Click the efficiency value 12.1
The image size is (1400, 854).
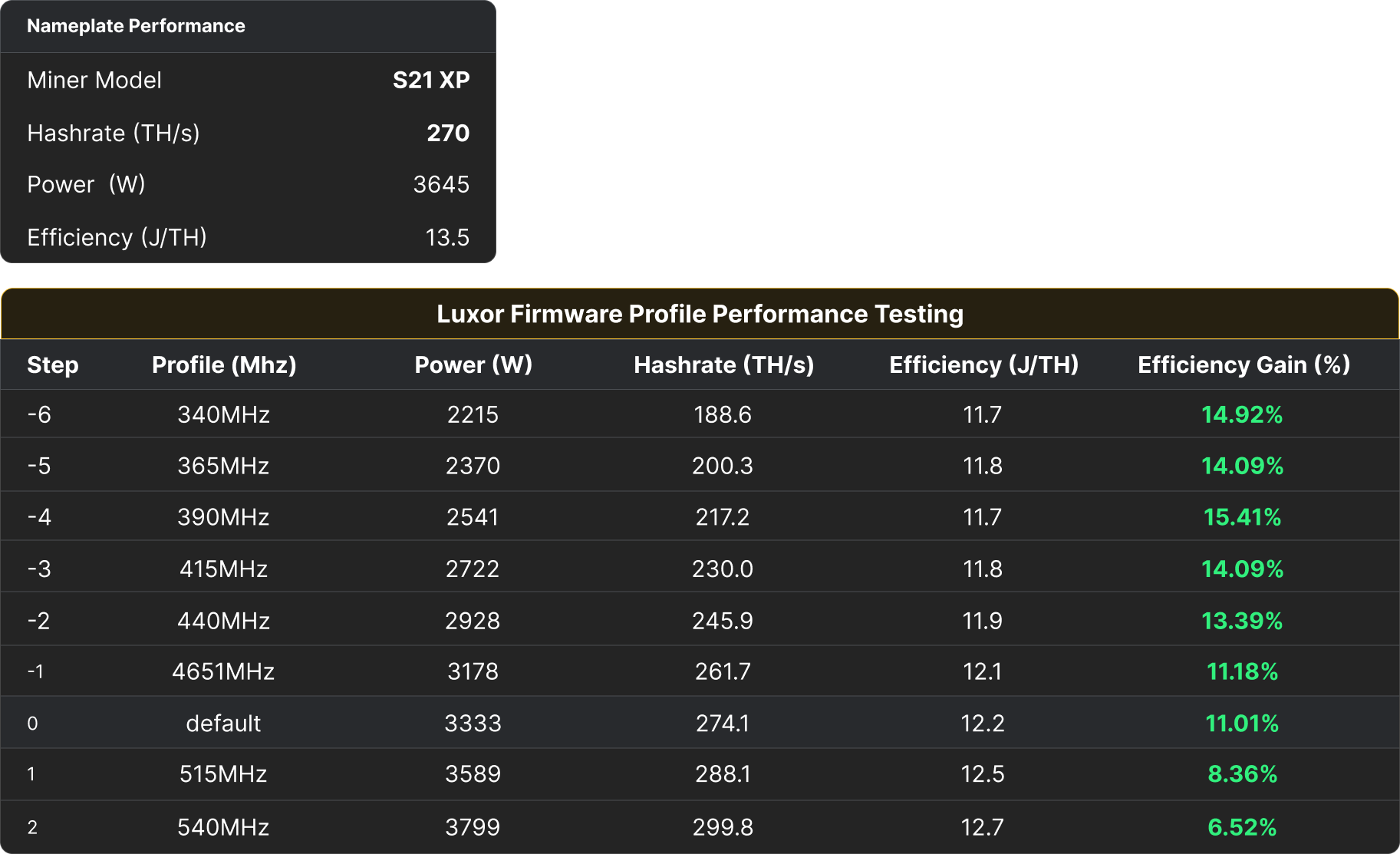pos(983,671)
